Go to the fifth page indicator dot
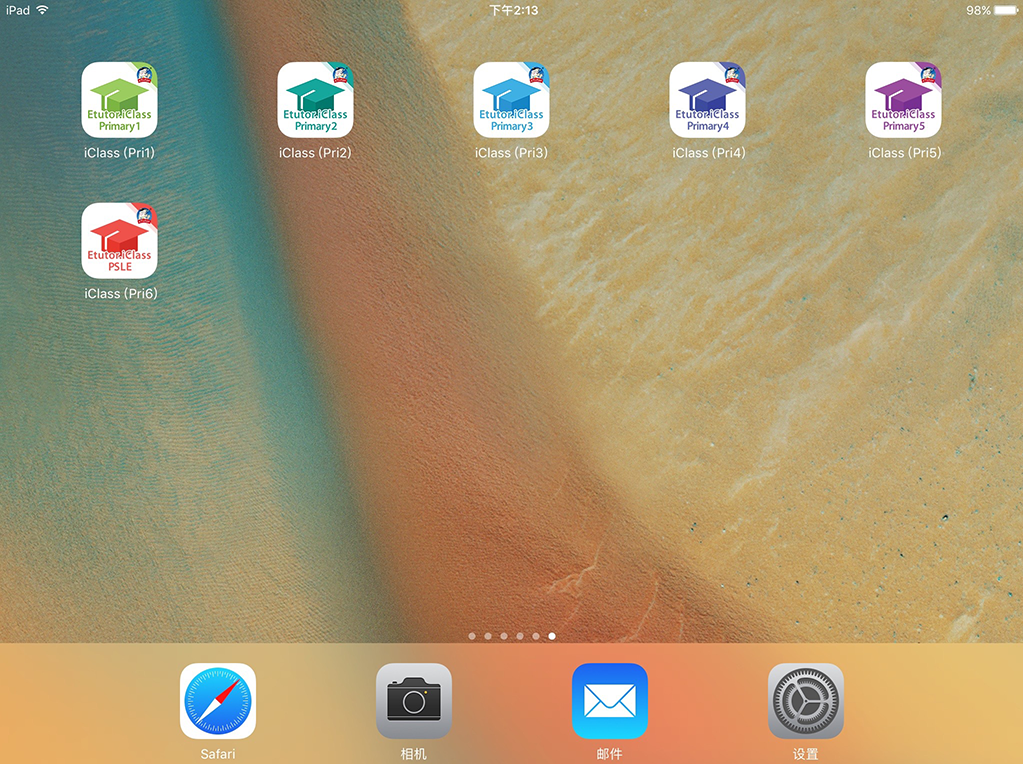 point(536,636)
